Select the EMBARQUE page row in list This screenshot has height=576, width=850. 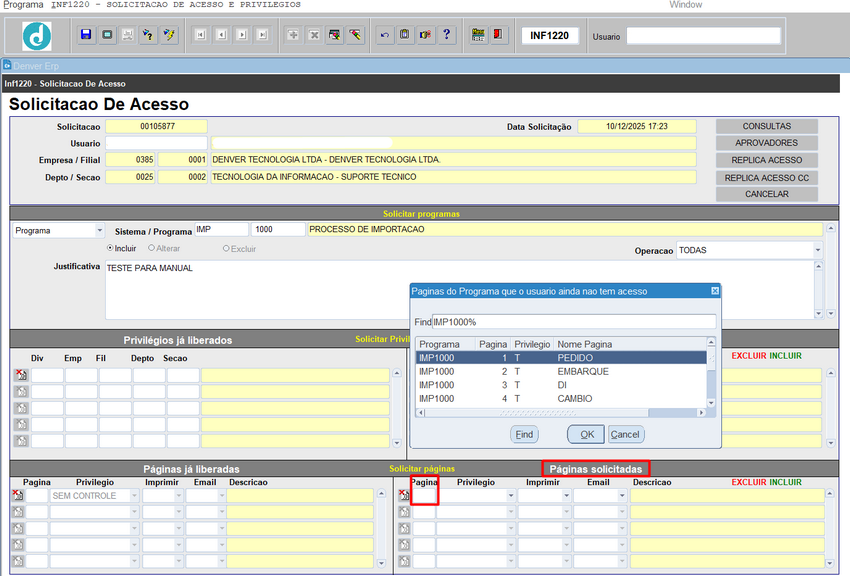click(x=560, y=371)
